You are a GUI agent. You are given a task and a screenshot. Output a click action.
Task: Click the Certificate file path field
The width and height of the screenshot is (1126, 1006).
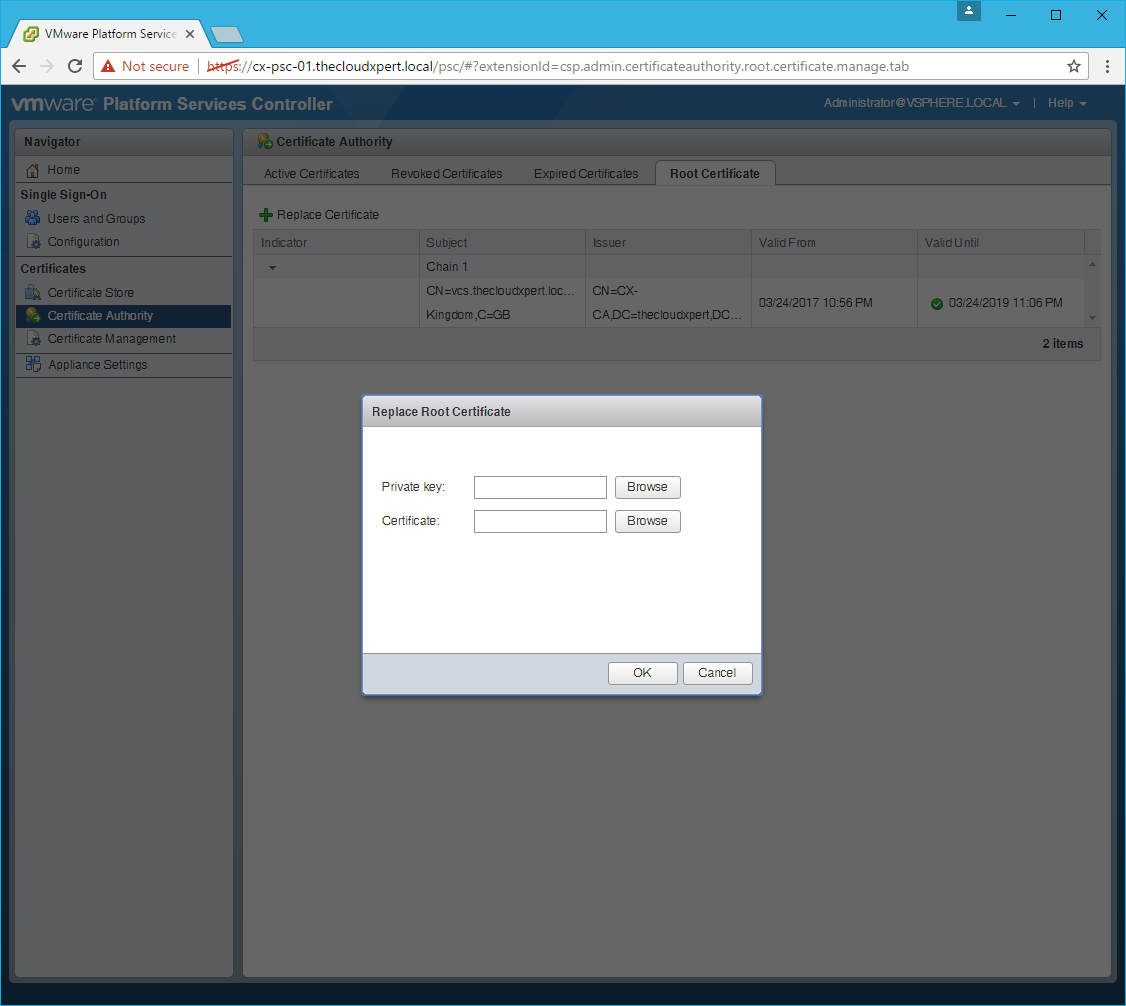coord(540,521)
